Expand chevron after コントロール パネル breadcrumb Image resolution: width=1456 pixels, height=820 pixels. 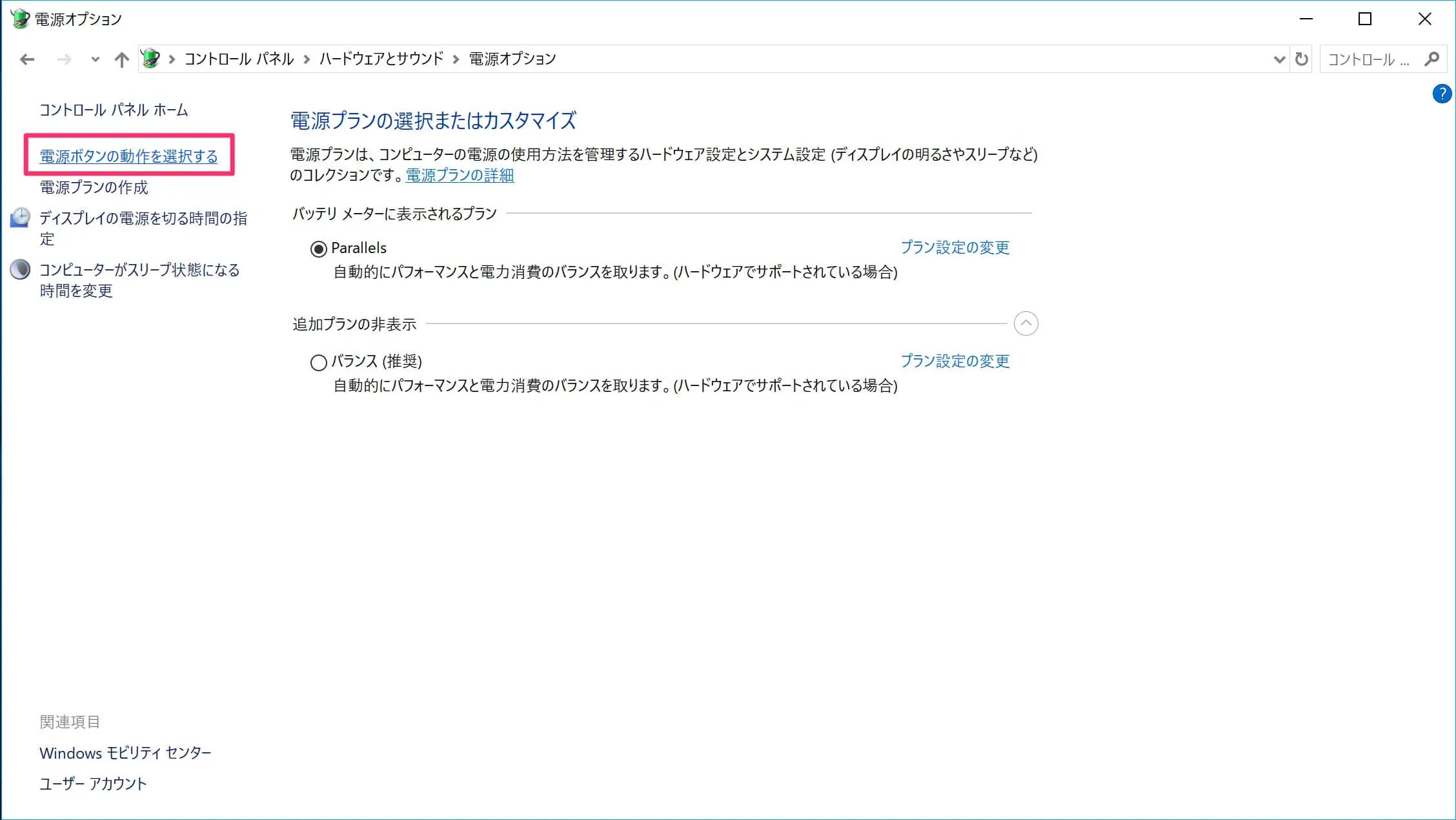point(307,59)
